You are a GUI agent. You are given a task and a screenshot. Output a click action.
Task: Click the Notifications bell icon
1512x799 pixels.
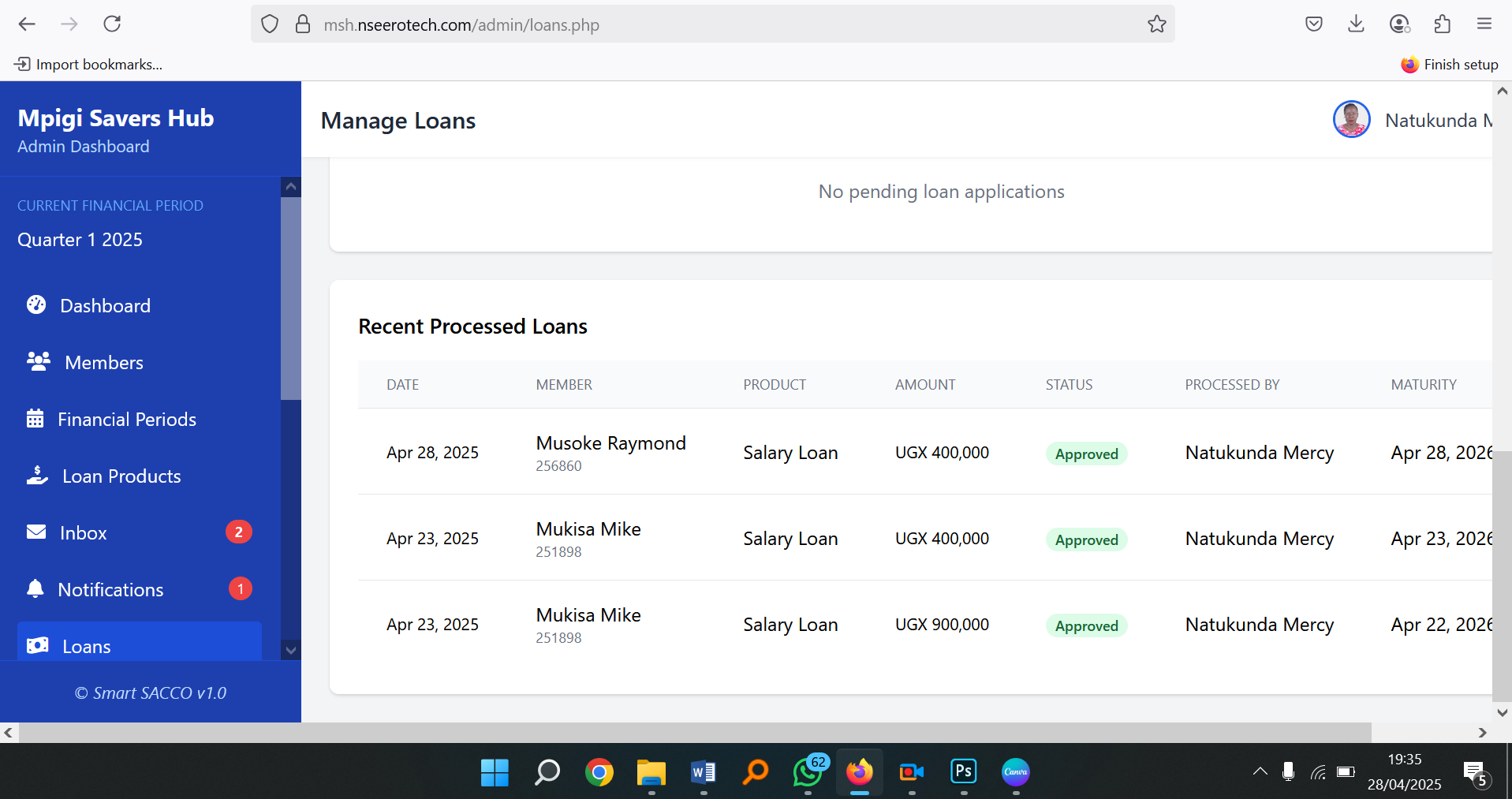[35, 588]
